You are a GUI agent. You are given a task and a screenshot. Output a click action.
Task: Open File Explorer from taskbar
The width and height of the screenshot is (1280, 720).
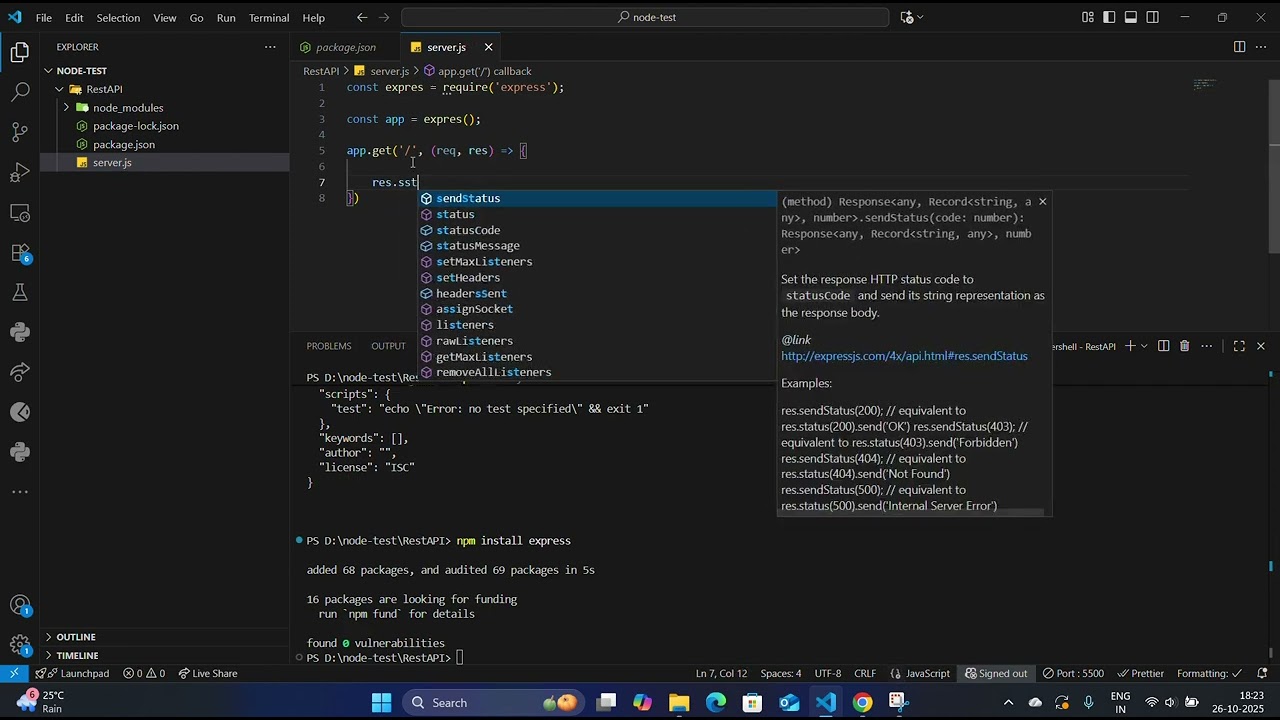pyautogui.click(x=679, y=703)
